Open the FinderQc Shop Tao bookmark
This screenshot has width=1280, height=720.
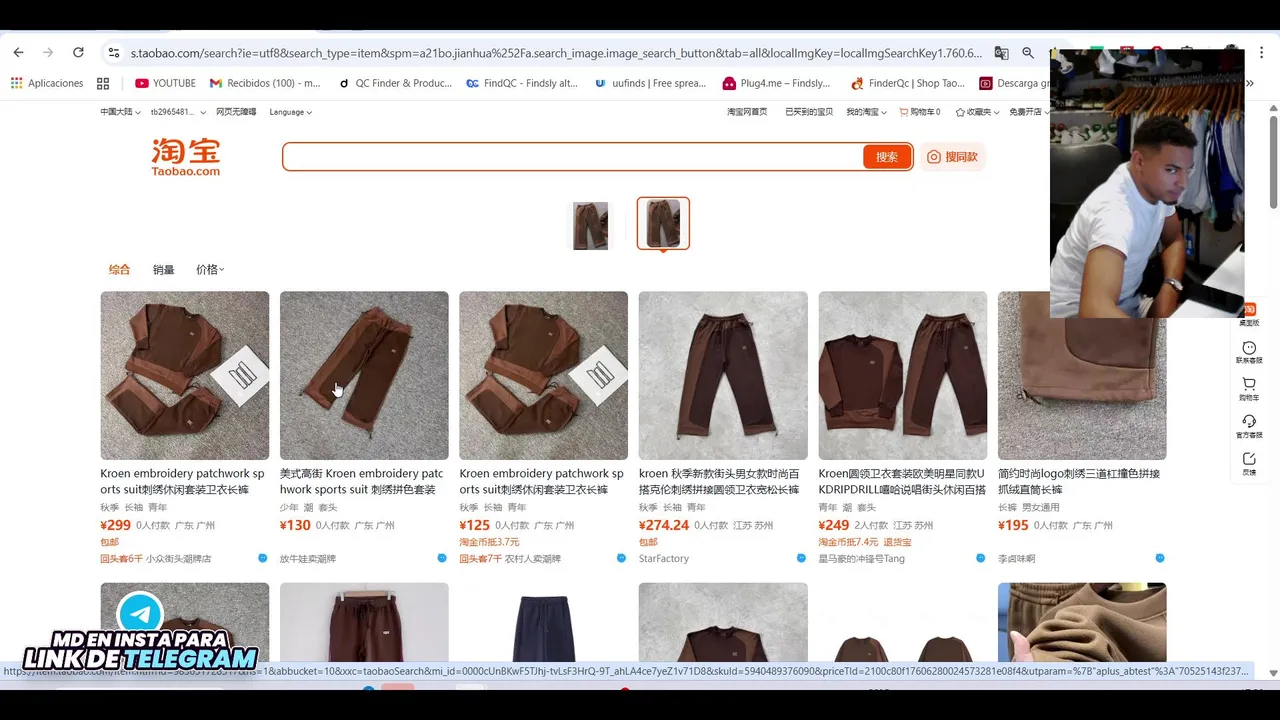click(908, 83)
